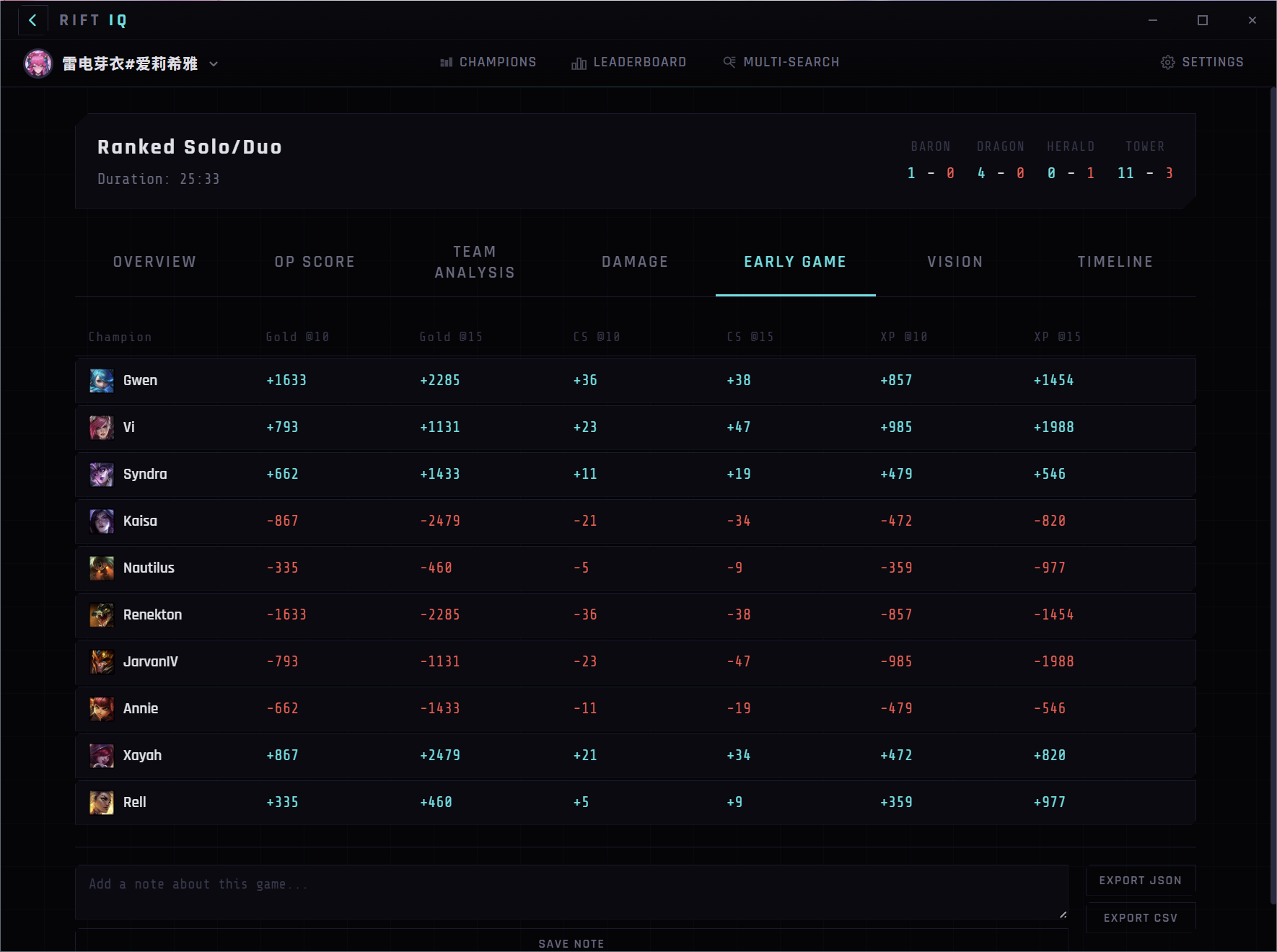Select Nautilus champion icon
The height and width of the screenshot is (952, 1277).
point(102,568)
